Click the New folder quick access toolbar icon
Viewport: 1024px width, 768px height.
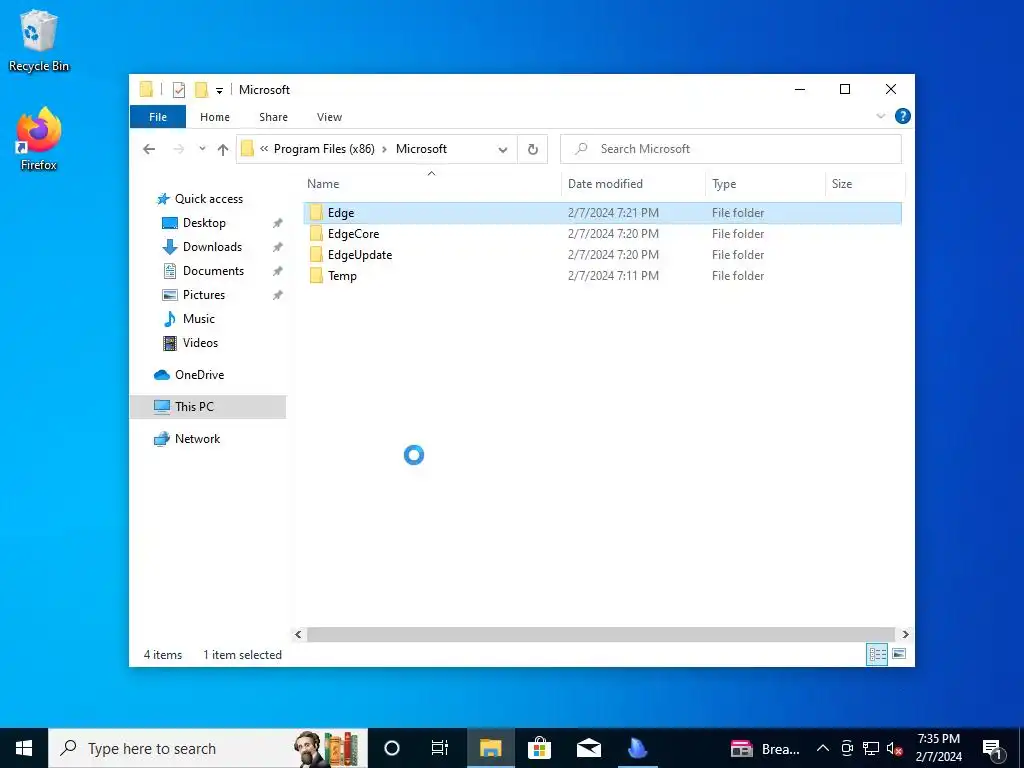pos(201,89)
